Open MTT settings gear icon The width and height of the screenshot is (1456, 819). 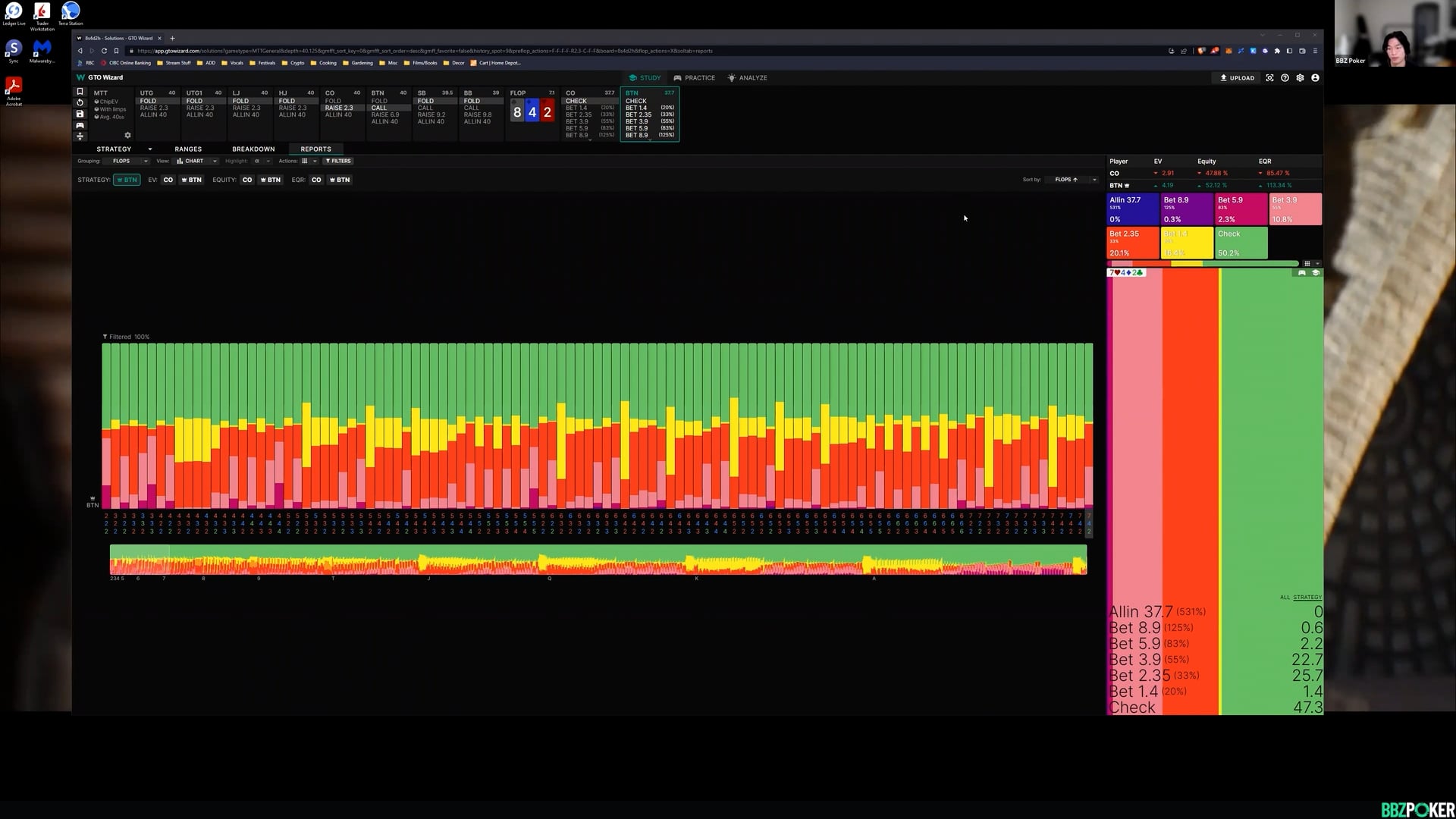coord(127,136)
